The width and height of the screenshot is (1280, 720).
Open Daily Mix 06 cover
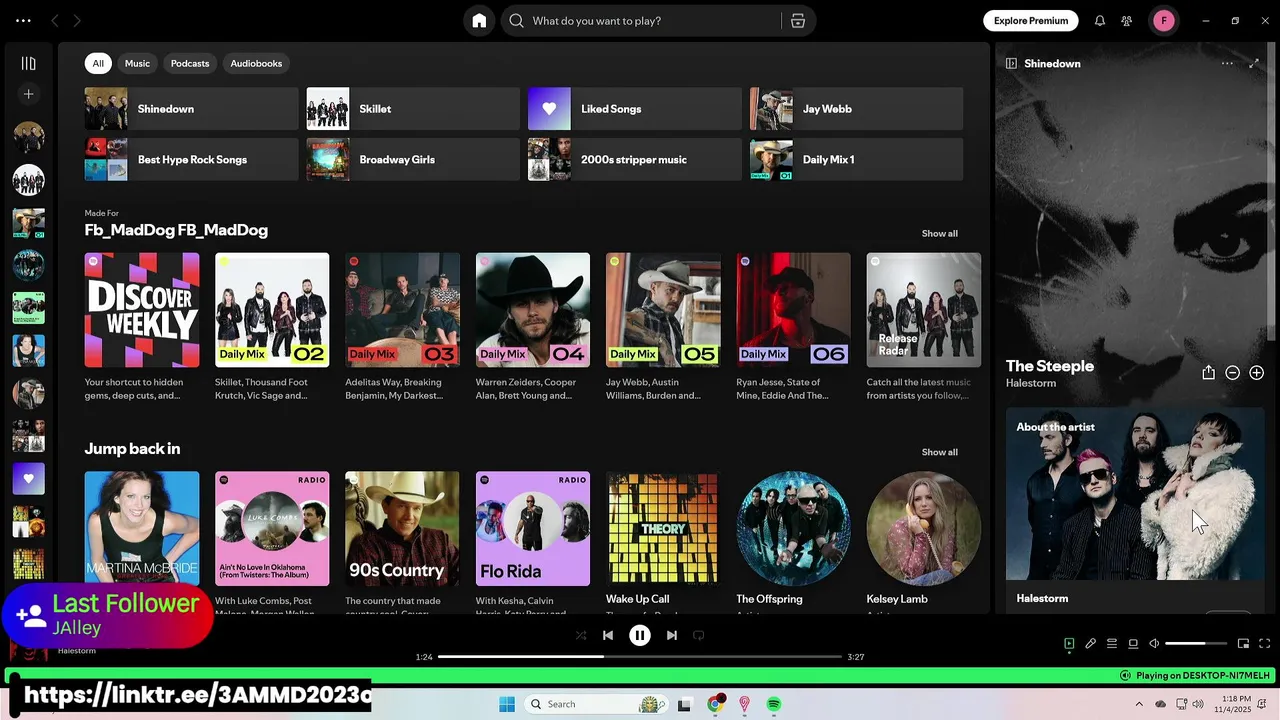pyautogui.click(x=793, y=310)
